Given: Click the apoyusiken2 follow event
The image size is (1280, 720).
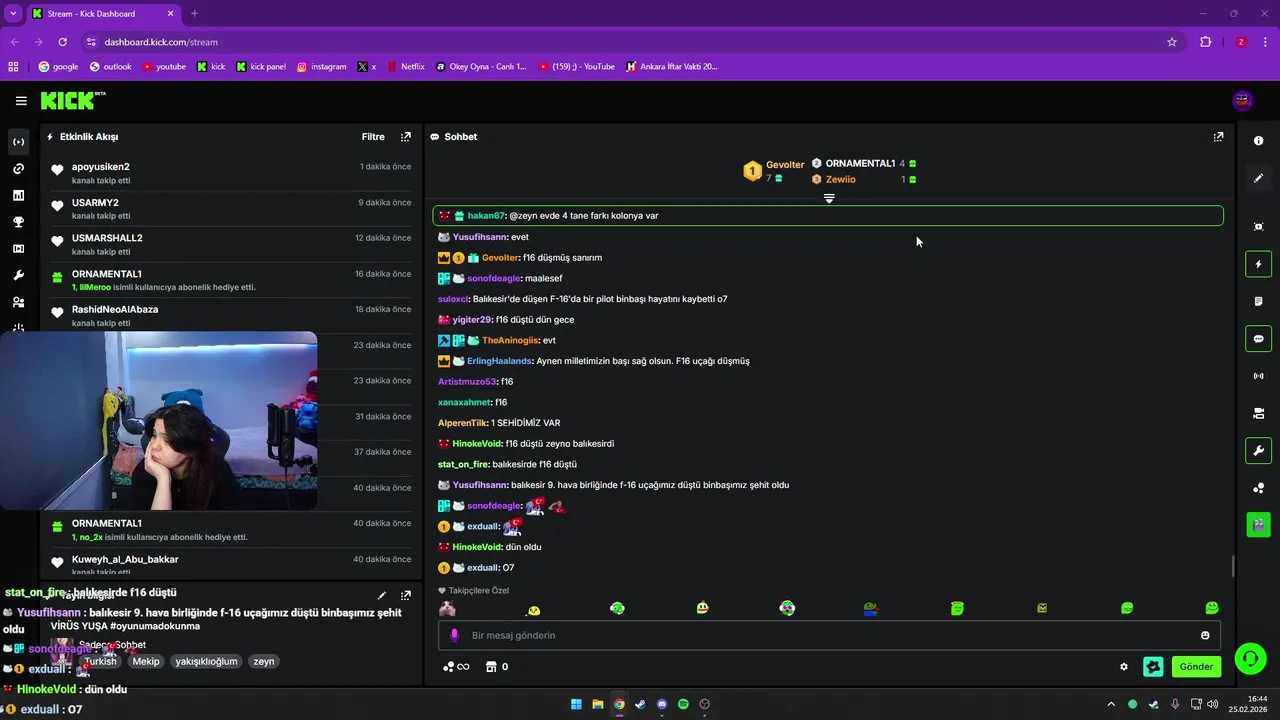Looking at the screenshot, I should pyautogui.click(x=229, y=173).
